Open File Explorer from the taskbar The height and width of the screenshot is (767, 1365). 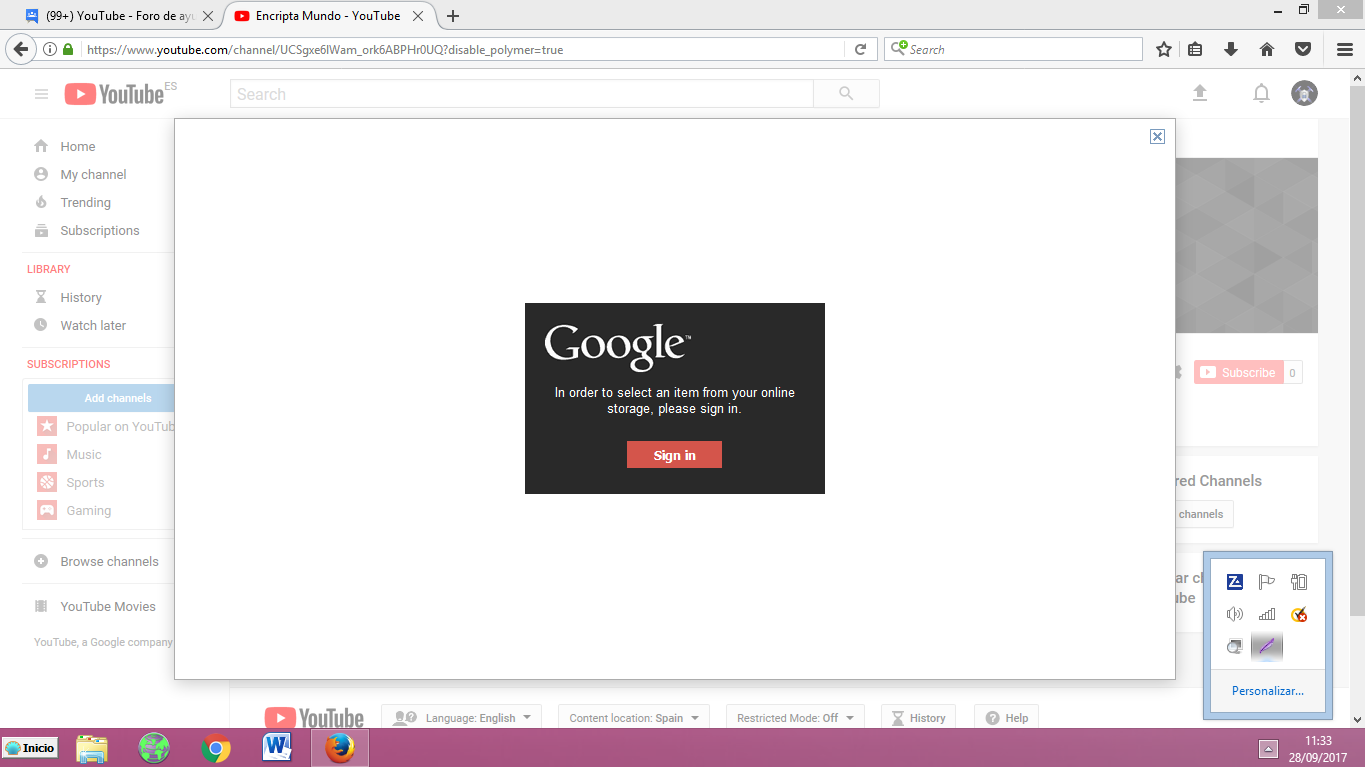[92, 748]
